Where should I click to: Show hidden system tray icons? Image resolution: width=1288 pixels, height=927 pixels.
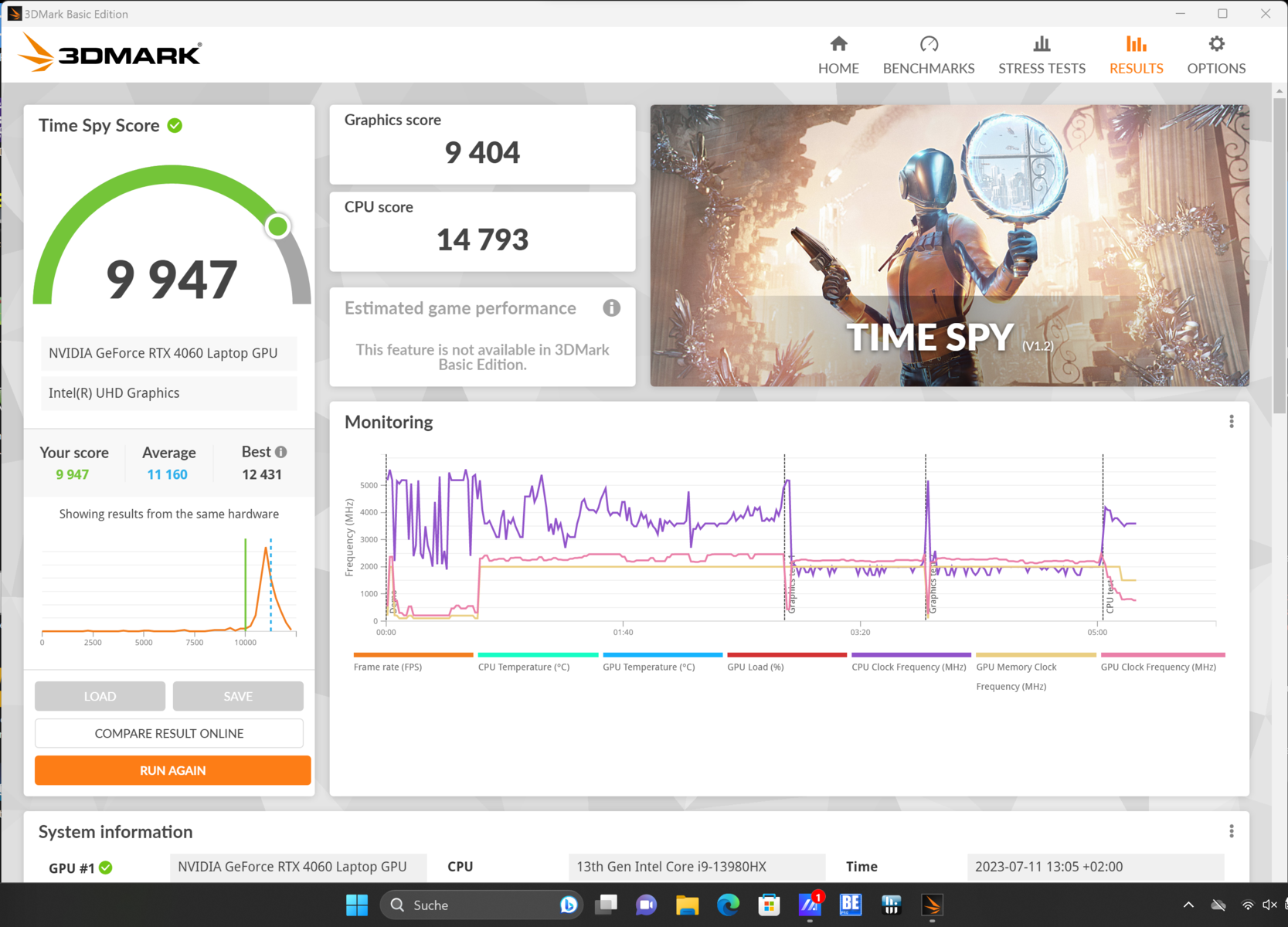(1188, 905)
